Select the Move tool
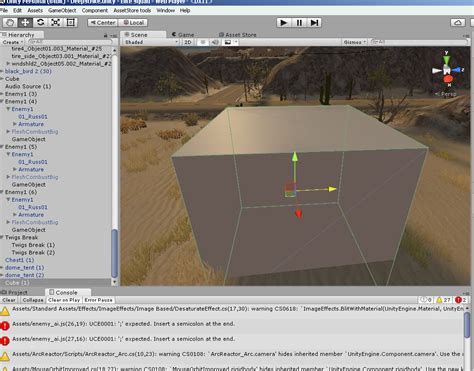Screen dimensions: 474x371 tap(25, 23)
